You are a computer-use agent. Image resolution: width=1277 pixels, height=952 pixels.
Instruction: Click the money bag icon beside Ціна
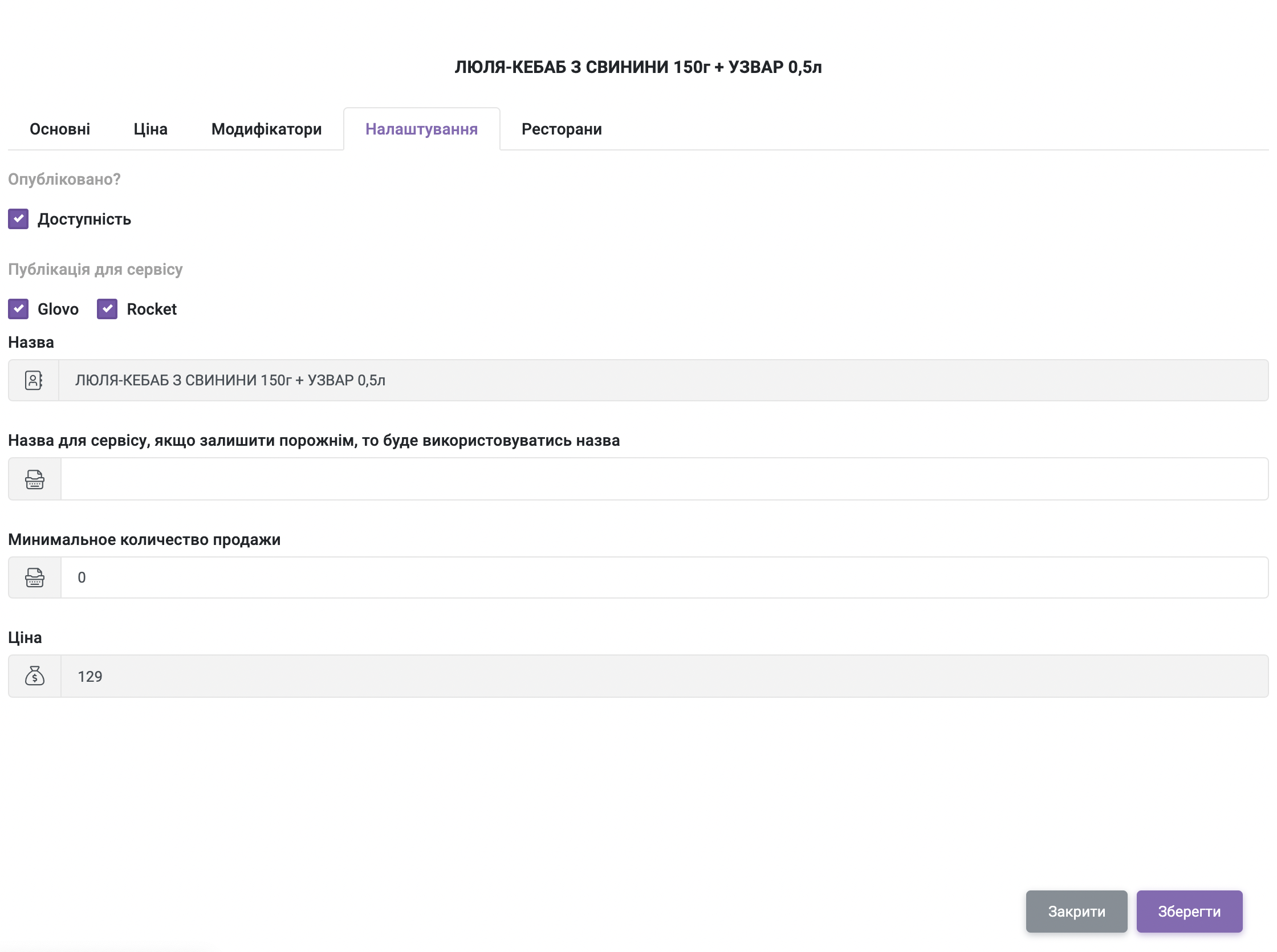point(35,676)
